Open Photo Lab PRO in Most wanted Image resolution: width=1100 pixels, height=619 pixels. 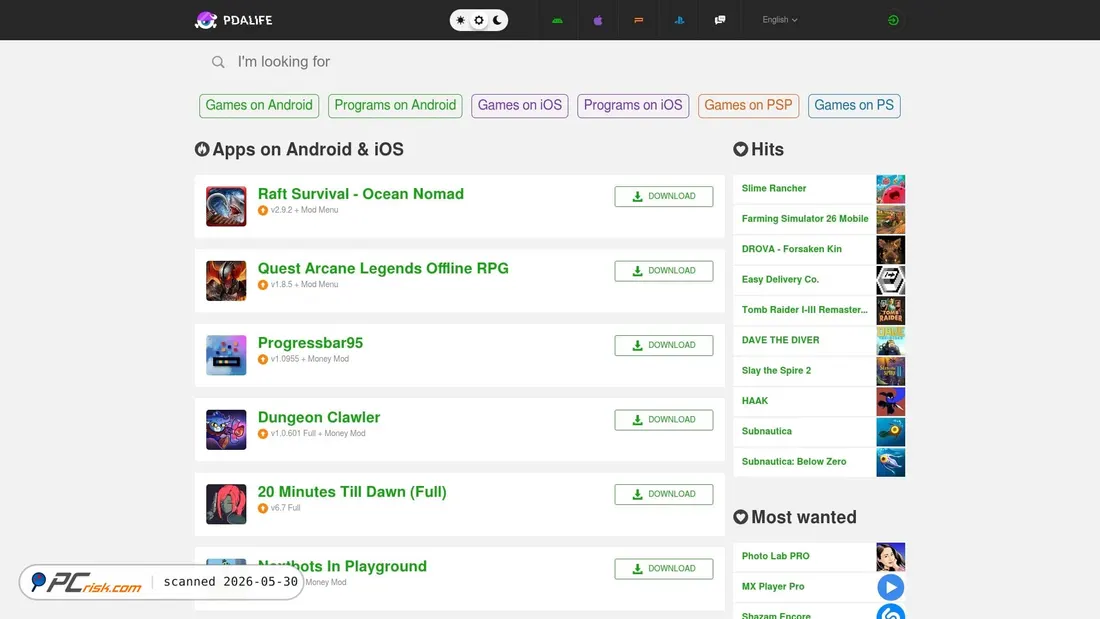point(775,556)
